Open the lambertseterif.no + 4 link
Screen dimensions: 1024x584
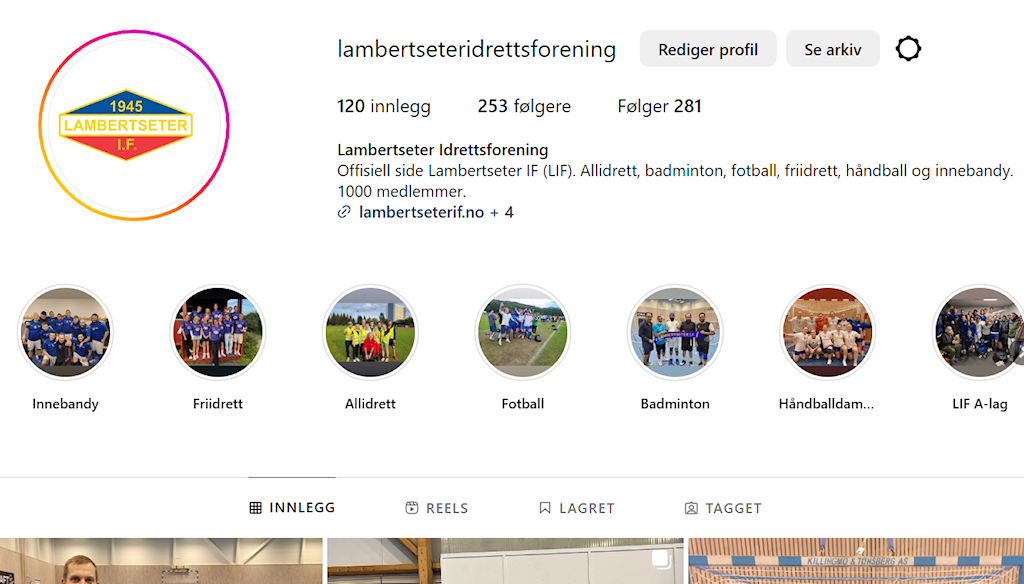click(436, 212)
